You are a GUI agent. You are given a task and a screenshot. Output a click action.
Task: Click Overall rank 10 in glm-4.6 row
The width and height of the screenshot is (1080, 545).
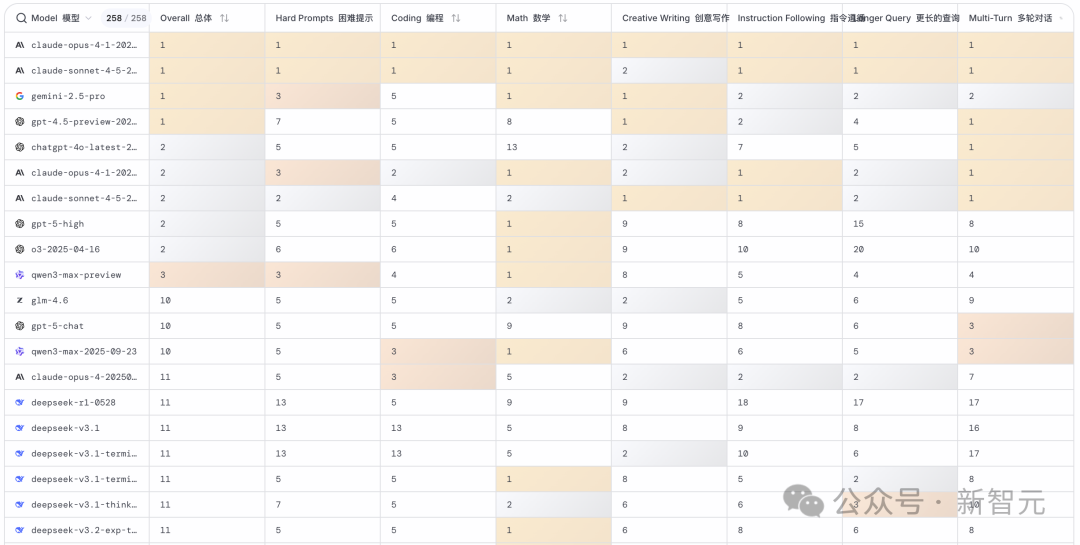[x=165, y=300]
